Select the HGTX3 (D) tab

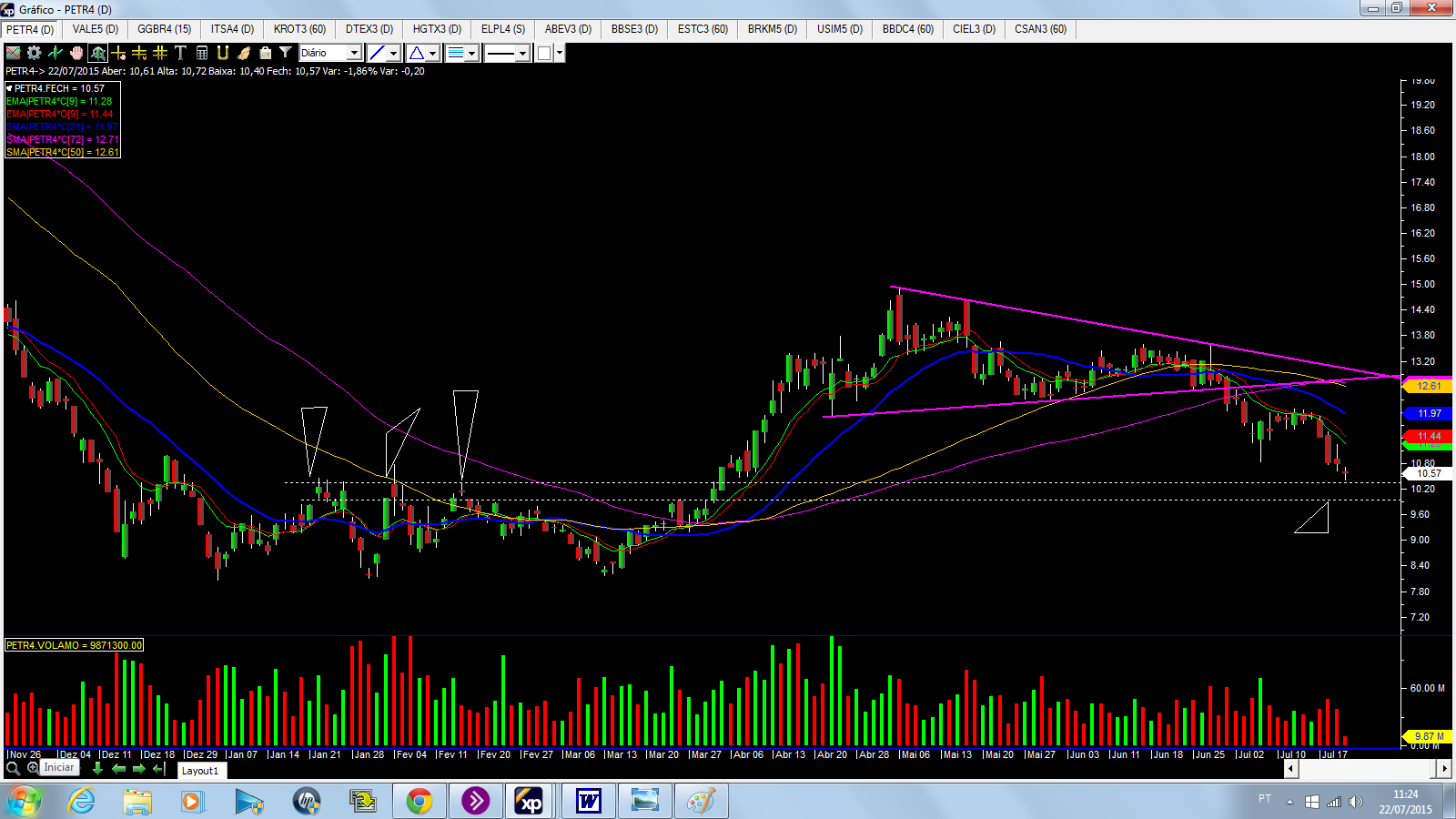coord(438,29)
